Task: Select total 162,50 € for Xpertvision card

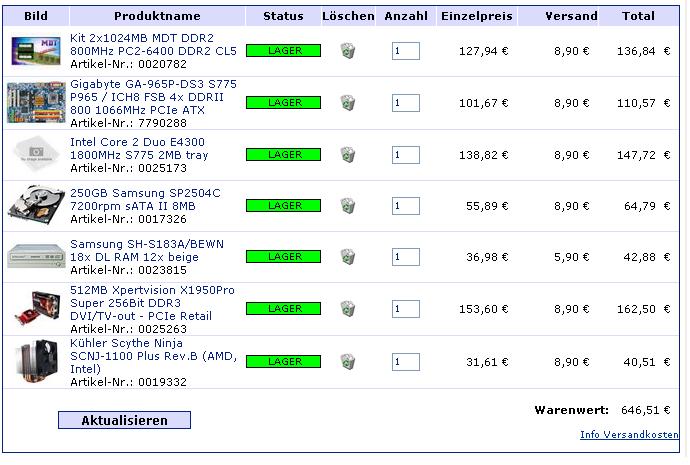Action: coord(643,309)
